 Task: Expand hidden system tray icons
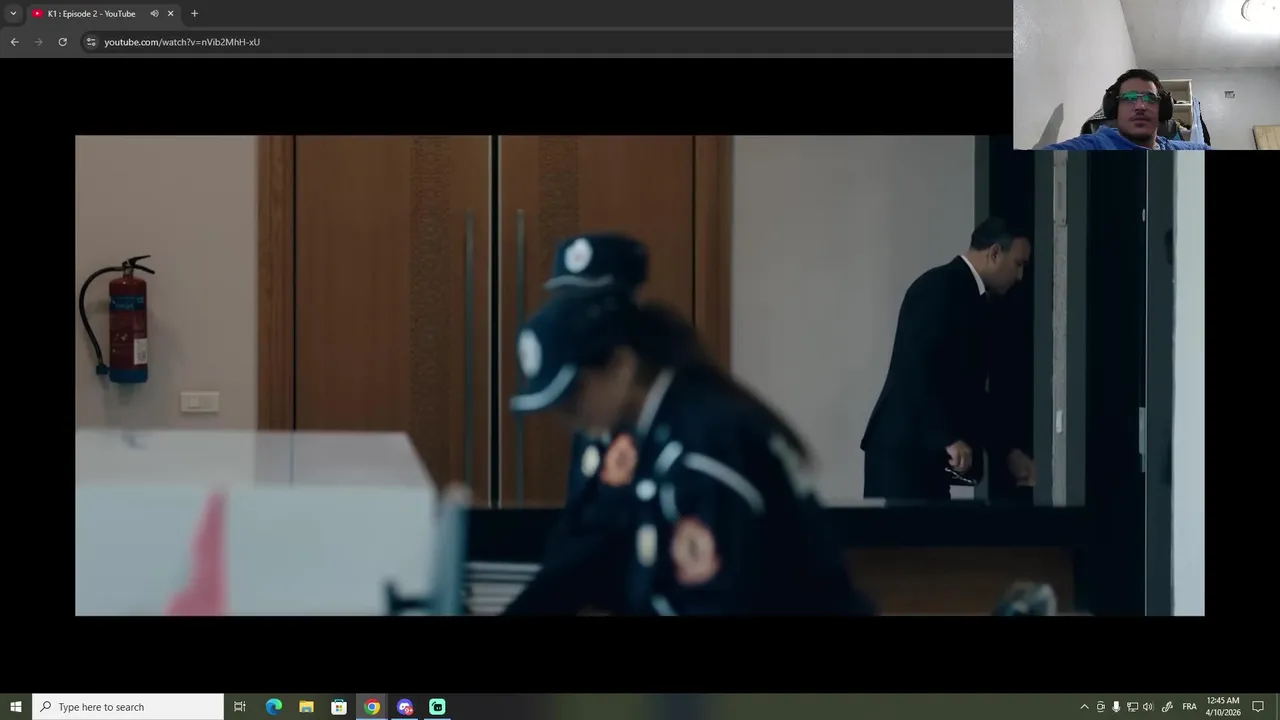[1084, 707]
